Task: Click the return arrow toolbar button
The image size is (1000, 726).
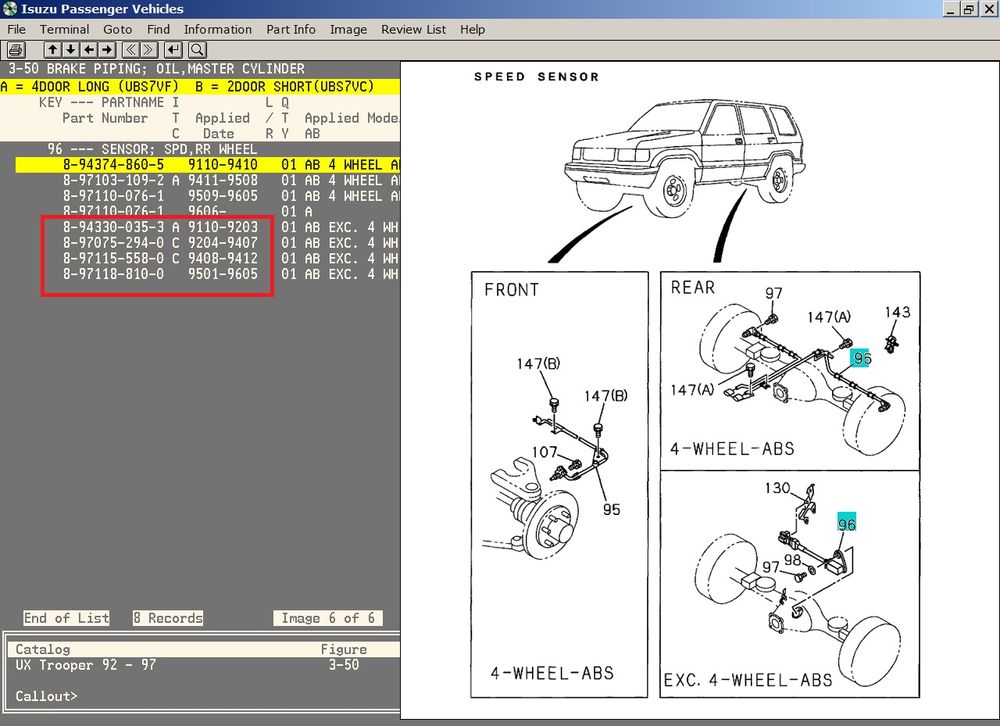Action: [173, 50]
